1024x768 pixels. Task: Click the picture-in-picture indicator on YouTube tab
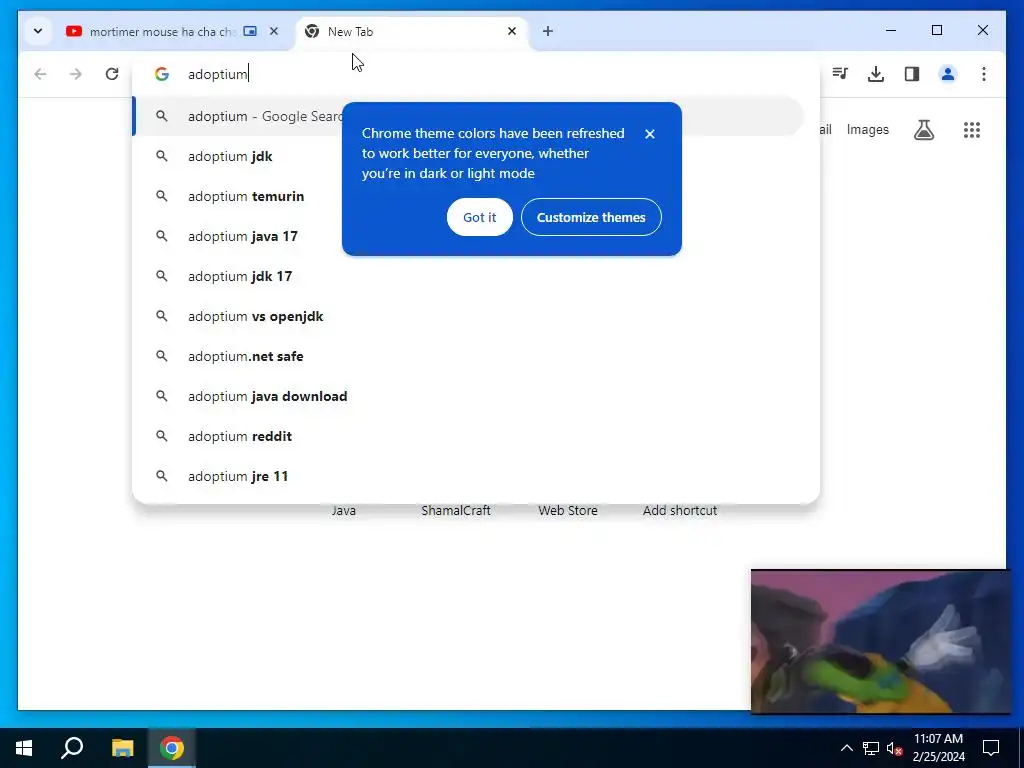pos(250,31)
